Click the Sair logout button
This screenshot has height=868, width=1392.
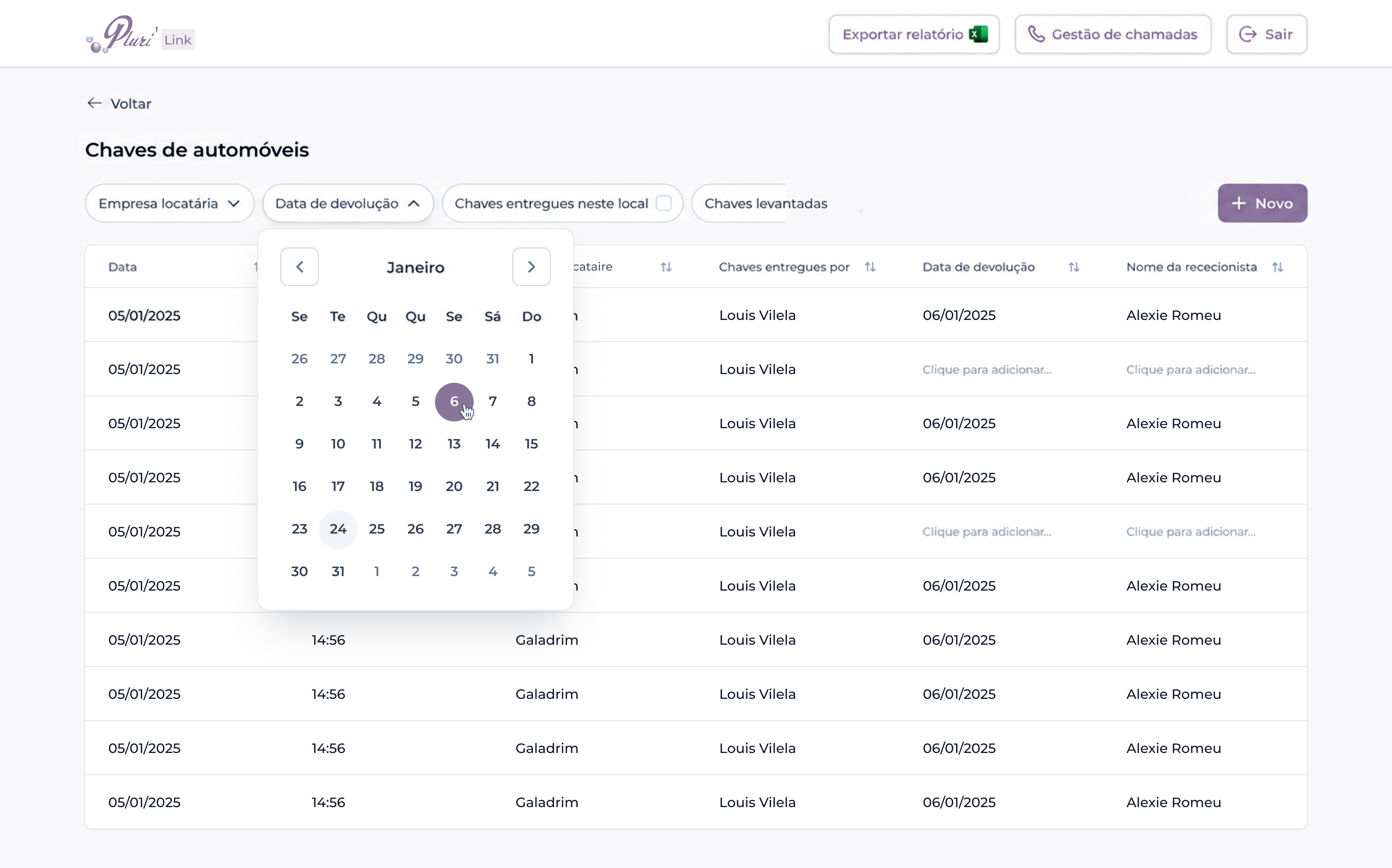[x=1266, y=34]
